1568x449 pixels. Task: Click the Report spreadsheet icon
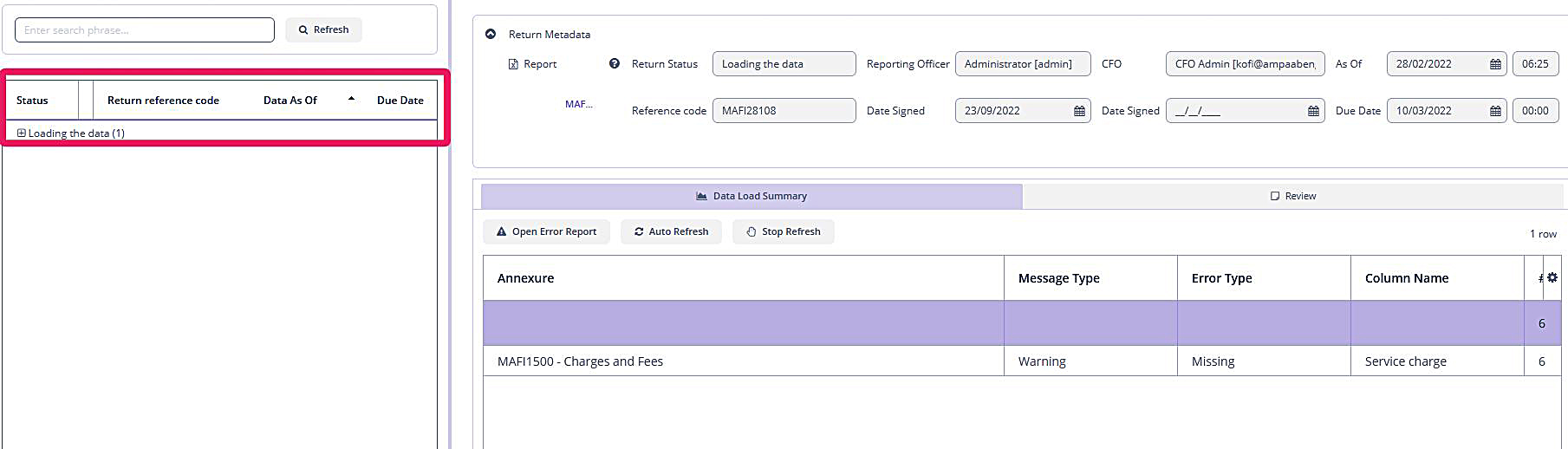click(x=513, y=64)
